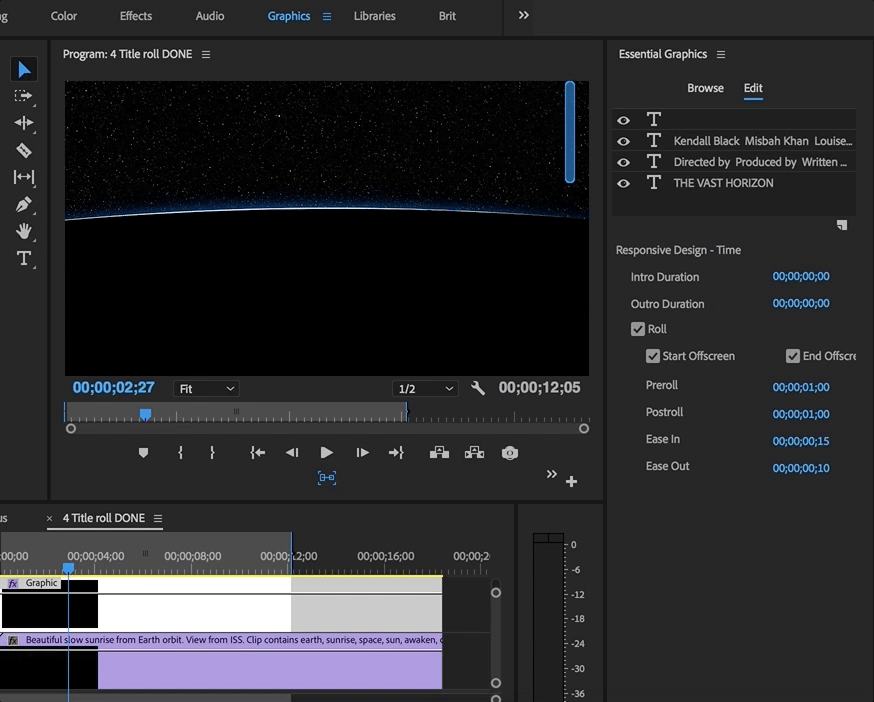Click the Preroll timecode value
This screenshot has width=874, height=702.
point(800,387)
